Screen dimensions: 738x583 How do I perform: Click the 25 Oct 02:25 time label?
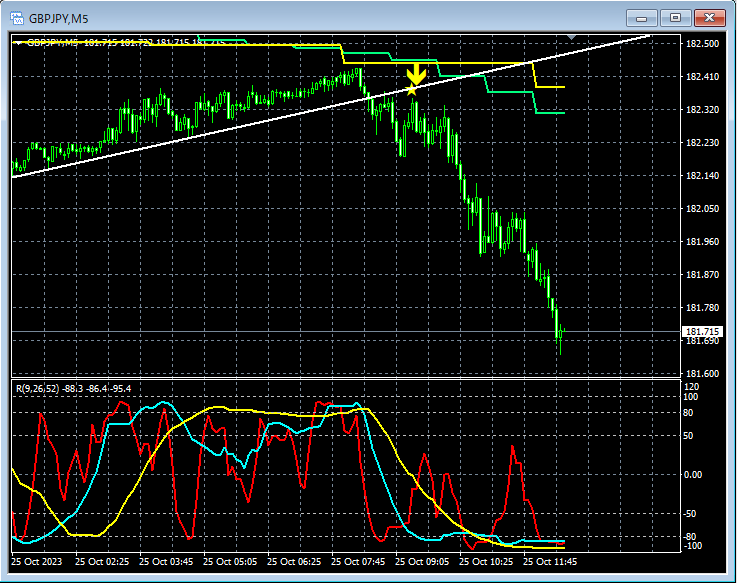click(x=102, y=562)
